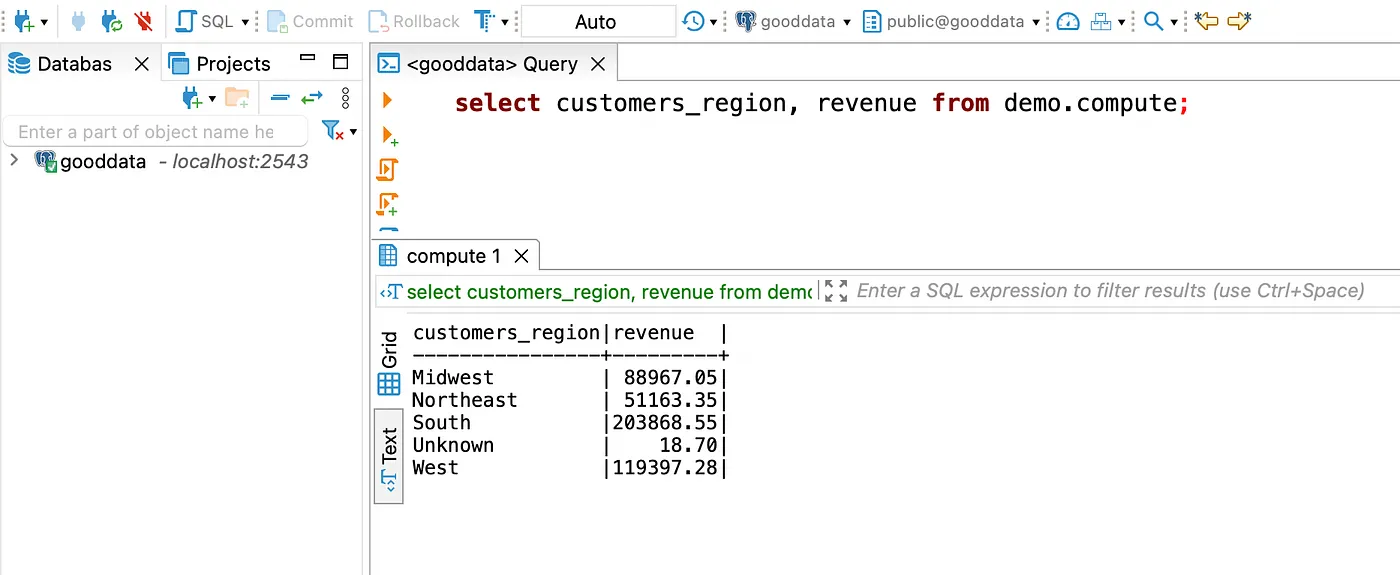Screen dimensions: 1400x575
Task: Open the transaction mode dropdown arrow
Action: pyautogui.click(x=505, y=22)
